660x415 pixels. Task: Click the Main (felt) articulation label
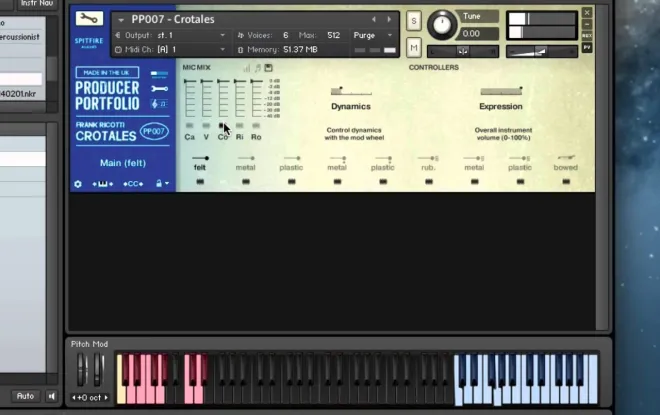pyautogui.click(x=123, y=163)
